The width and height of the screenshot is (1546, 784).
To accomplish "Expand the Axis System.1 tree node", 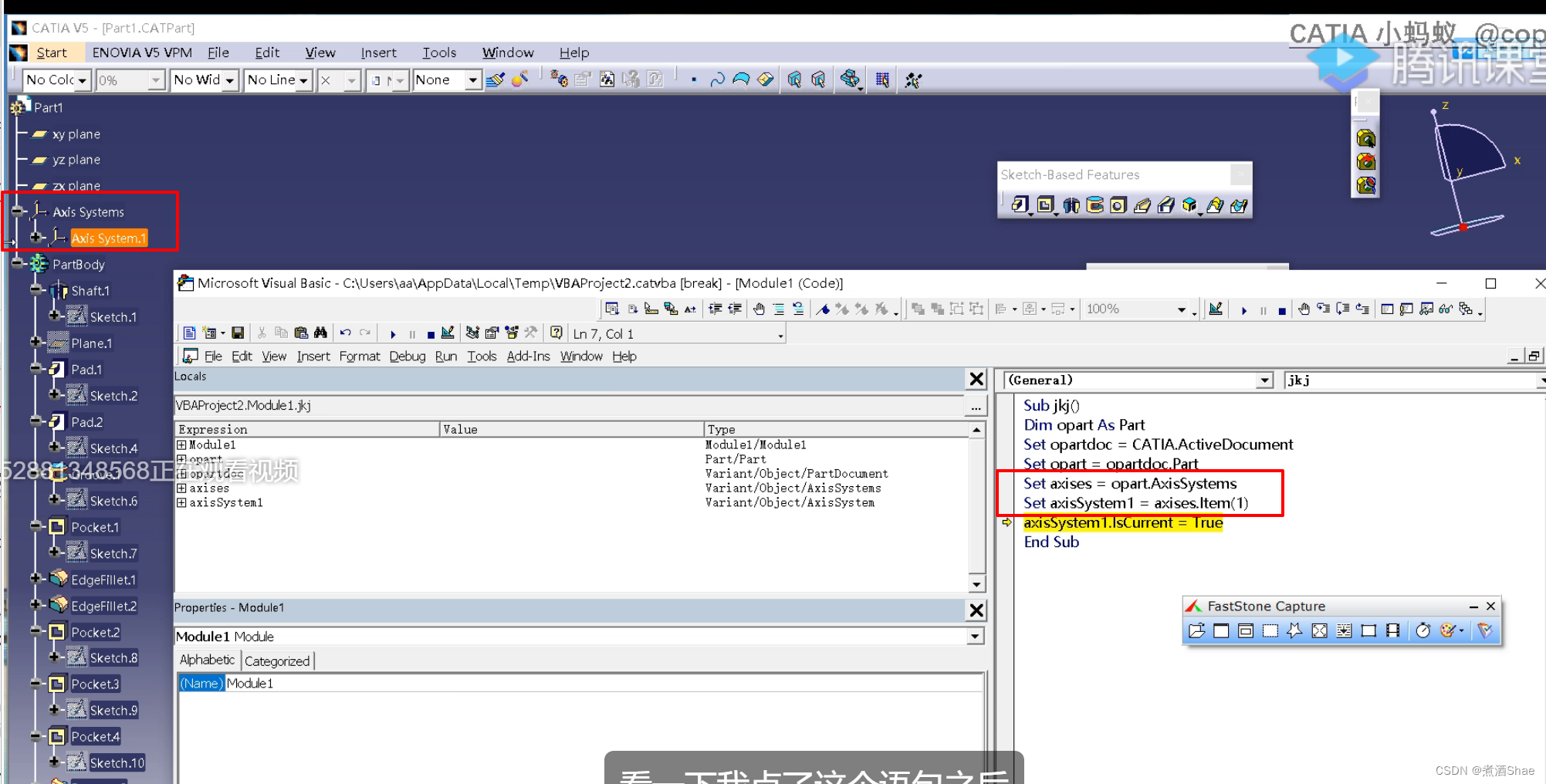I will (x=36, y=237).
